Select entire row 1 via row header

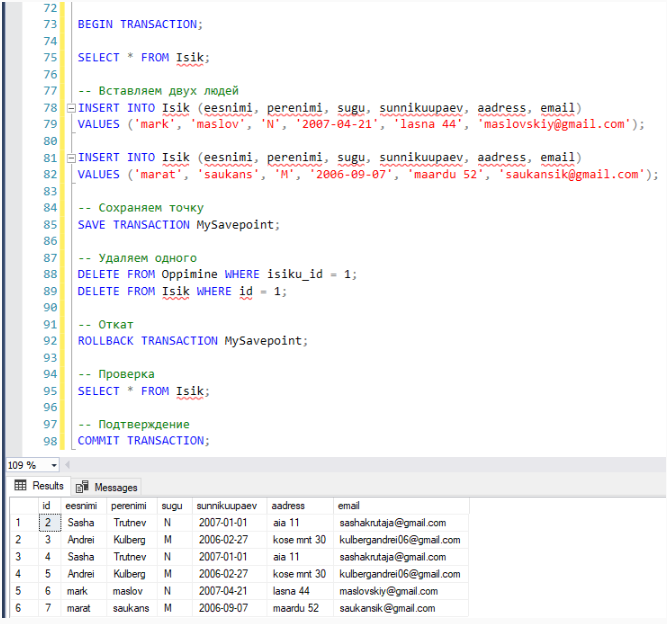(16, 523)
